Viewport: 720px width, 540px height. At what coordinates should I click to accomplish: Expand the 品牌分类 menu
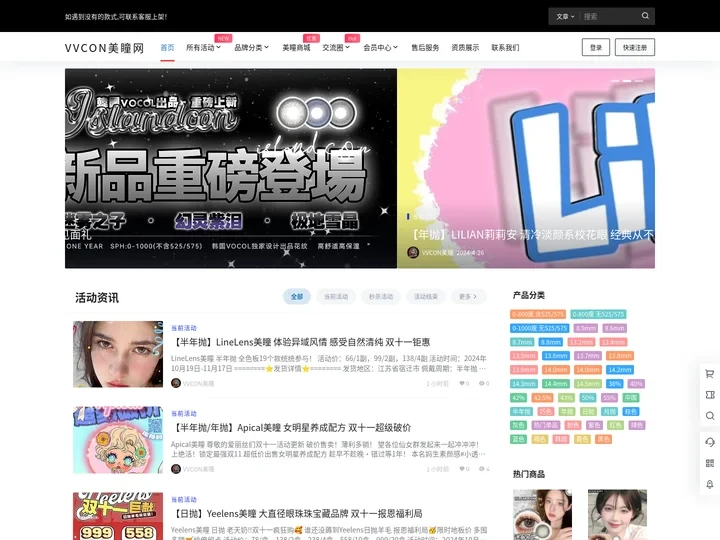click(251, 47)
